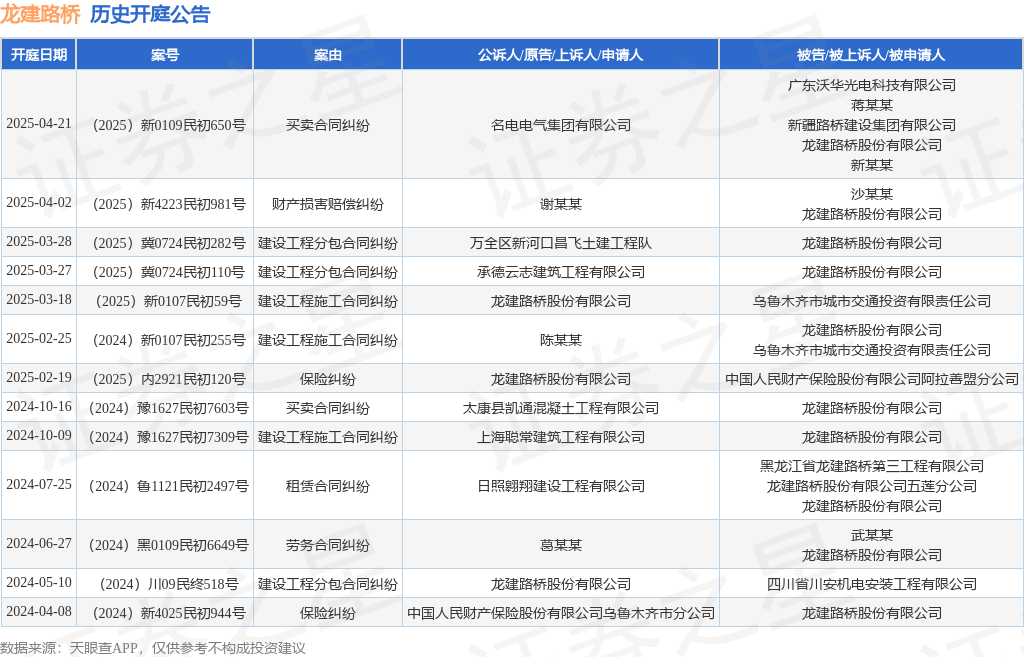The image size is (1024, 657).
Task: Click cause 财产损害赔偿纠纷
Action: click(x=328, y=204)
